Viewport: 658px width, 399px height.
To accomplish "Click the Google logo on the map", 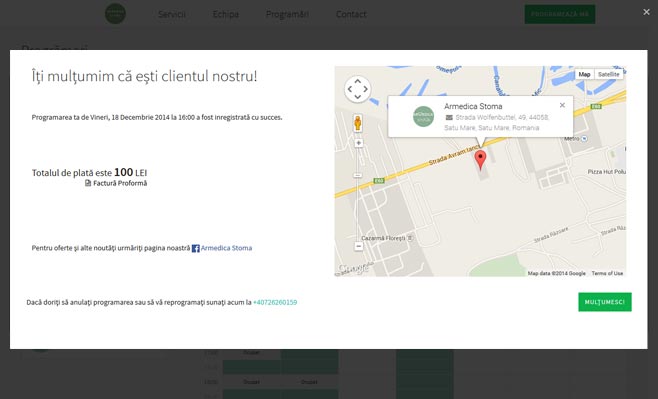I will pos(353,269).
